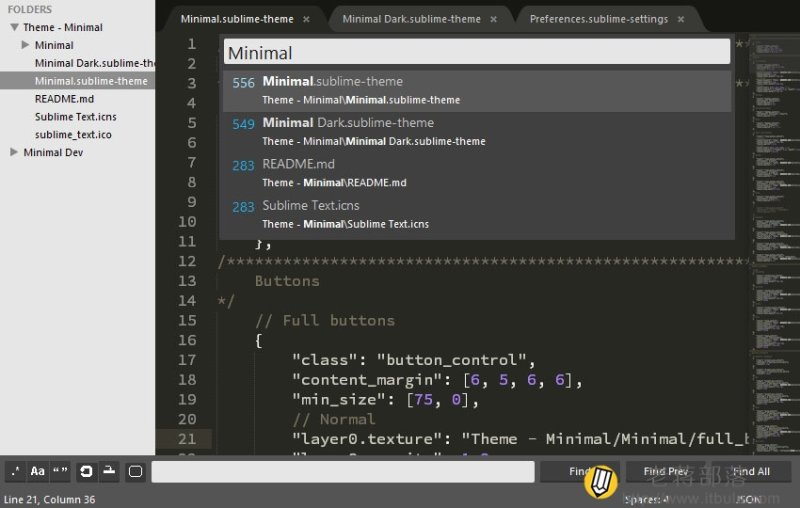Toggle wrap search option

(86, 471)
